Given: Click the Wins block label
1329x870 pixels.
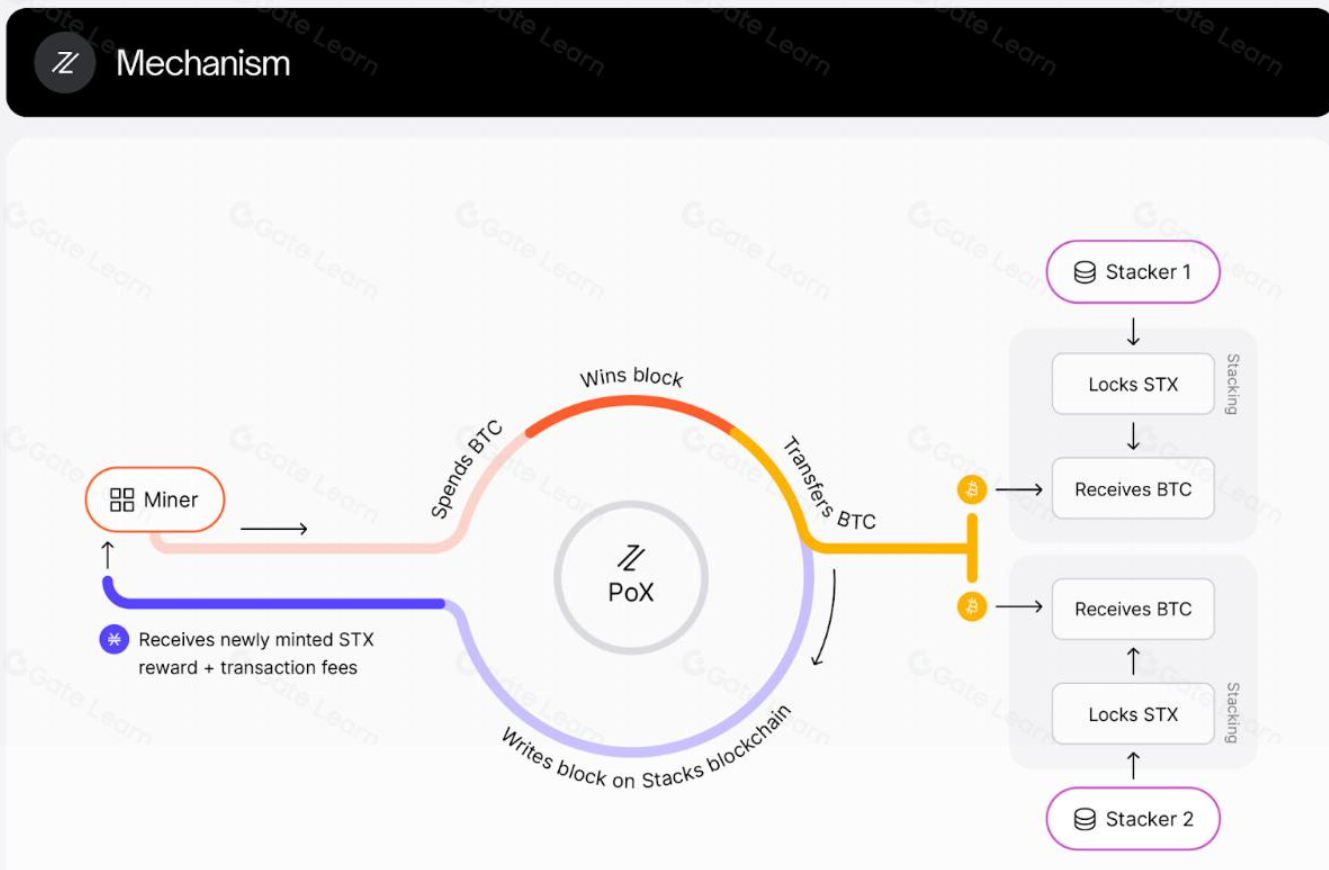Looking at the screenshot, I should (x=632, y=378).
